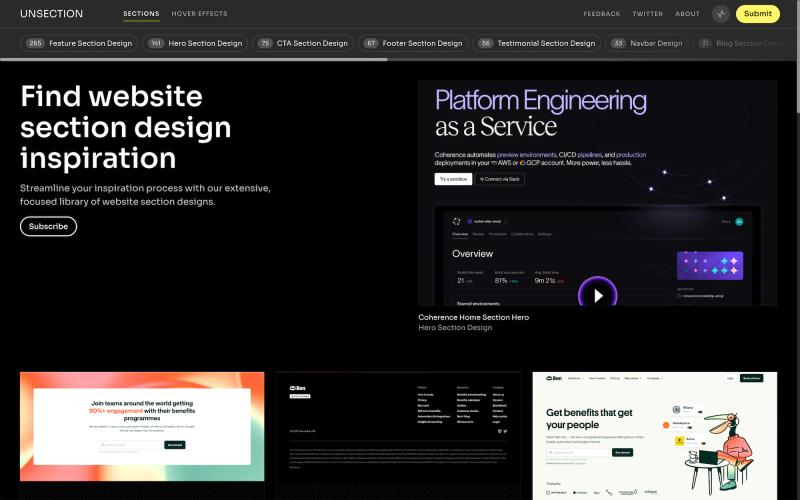Click the horizontal category scrollbar
The height and width of the screenshot is (500, 800).
point(194,60)
